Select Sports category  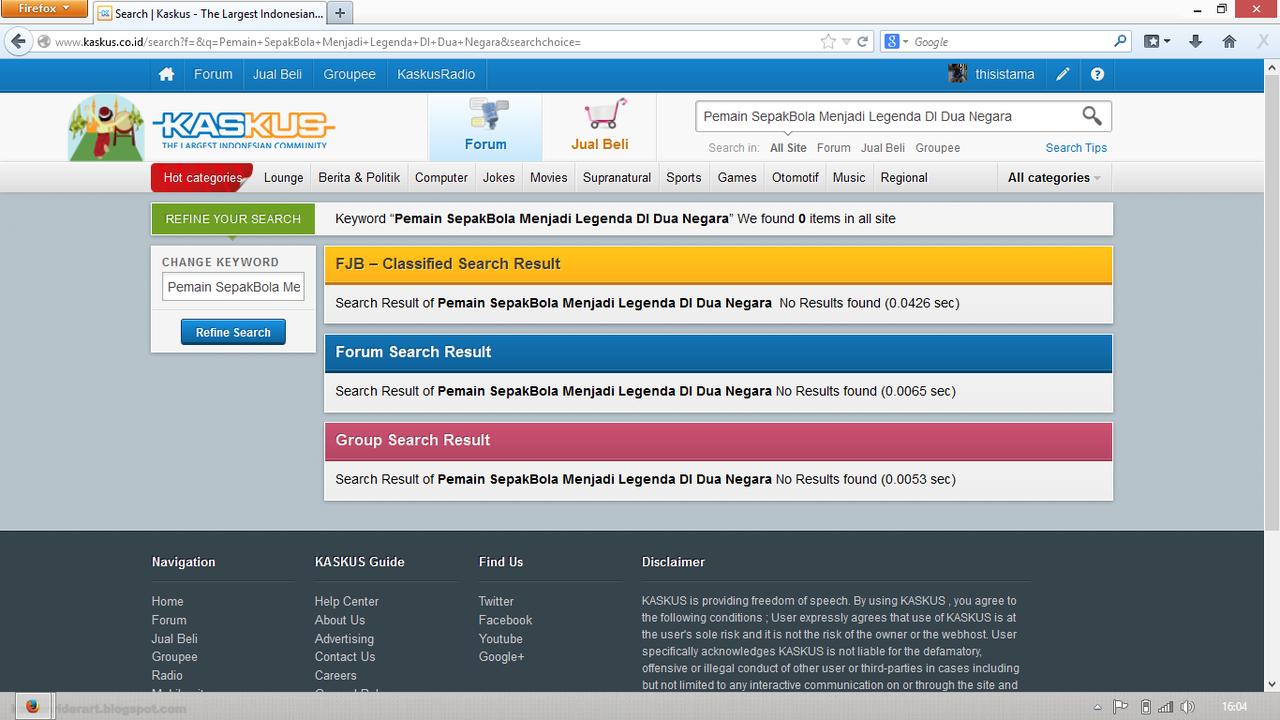[x=684, y=177]
